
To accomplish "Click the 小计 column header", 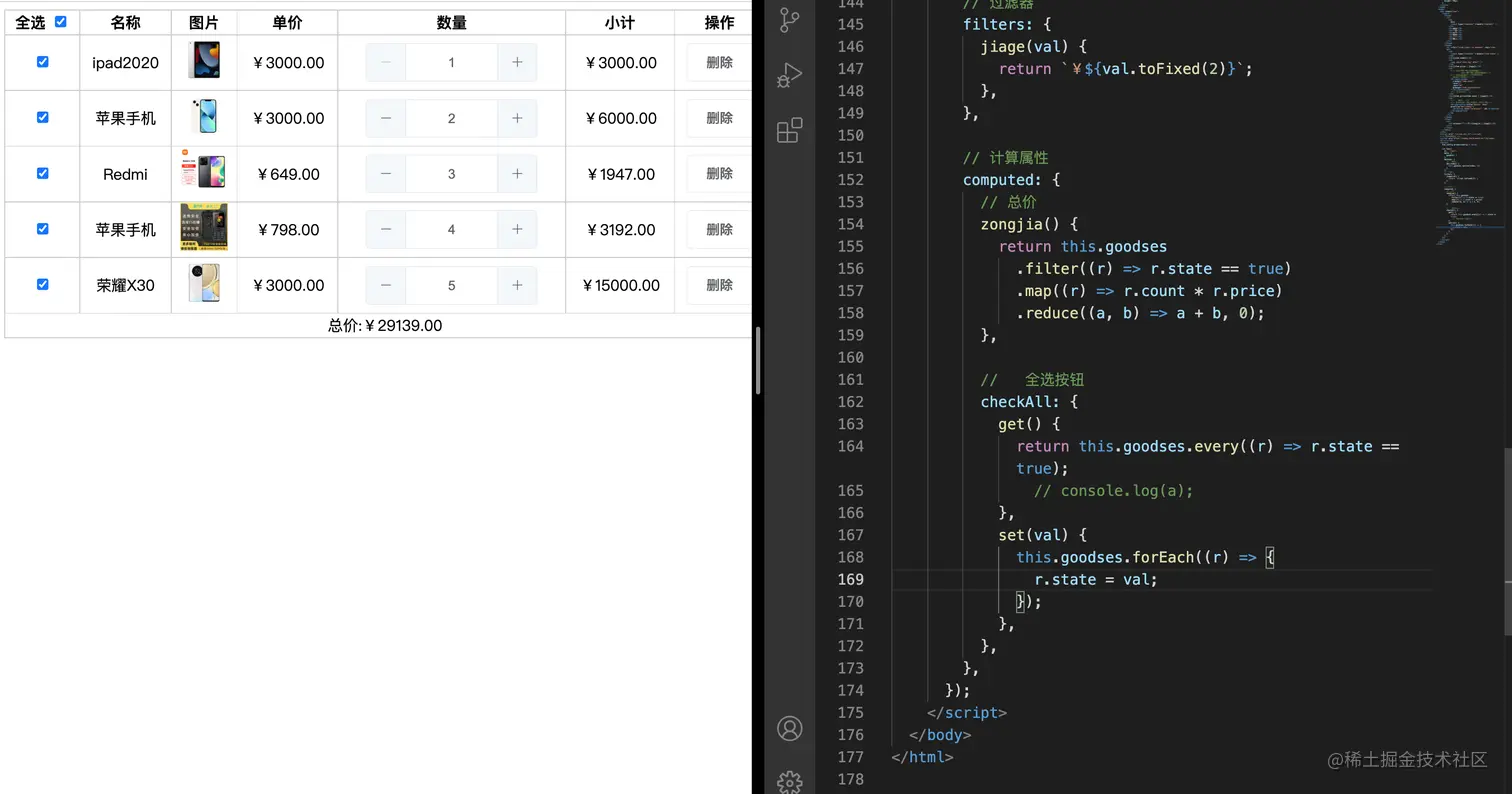I will pos(620,22).
